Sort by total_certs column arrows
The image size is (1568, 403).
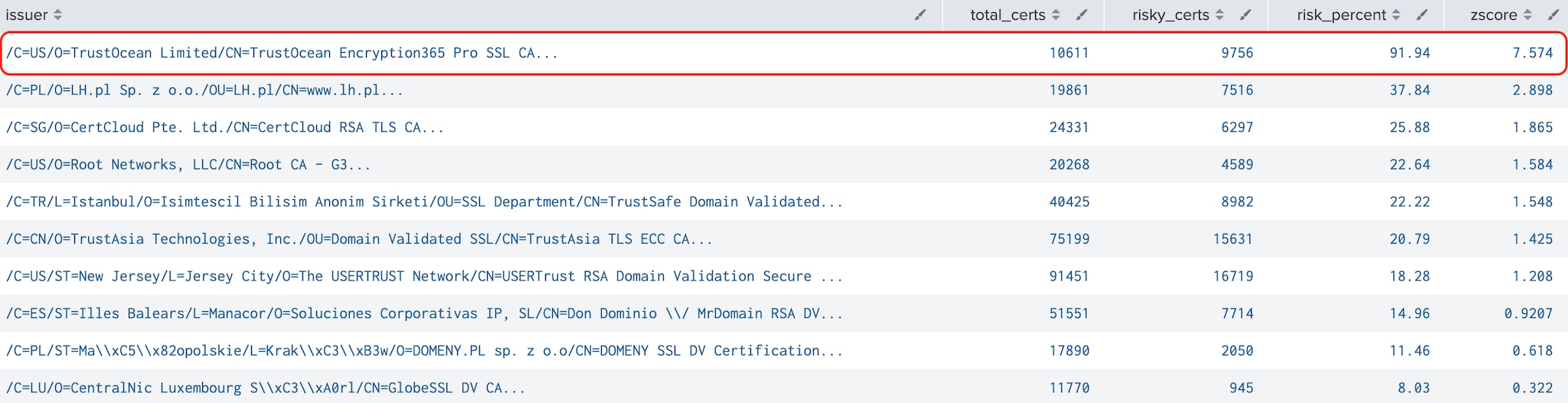1056,15
